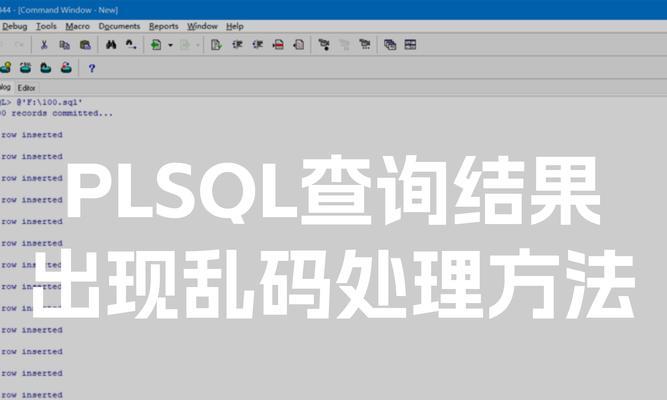The image size is (667, 400).
Task: Click the database objects icon with dotted line
Action: [365, 45]
